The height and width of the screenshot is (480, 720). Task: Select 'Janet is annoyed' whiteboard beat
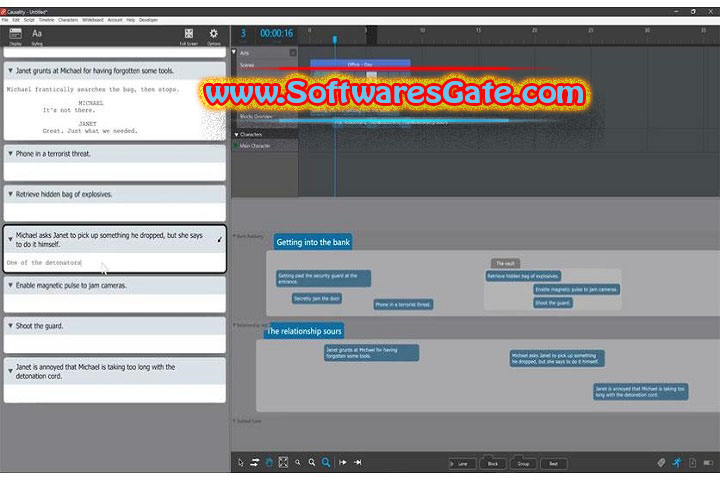click(641, 391)
